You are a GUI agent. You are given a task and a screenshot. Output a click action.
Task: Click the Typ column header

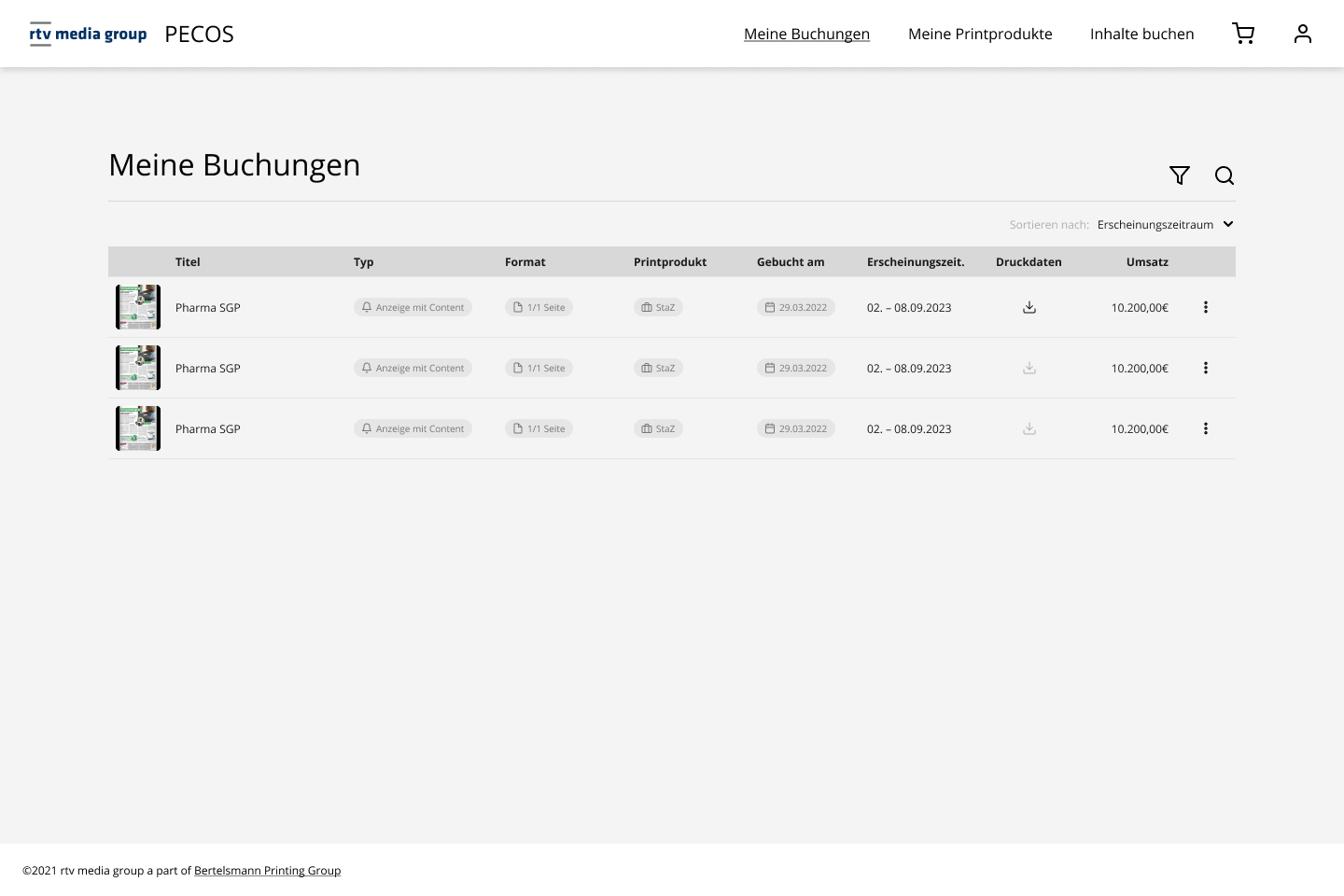(x=364, y=262)
